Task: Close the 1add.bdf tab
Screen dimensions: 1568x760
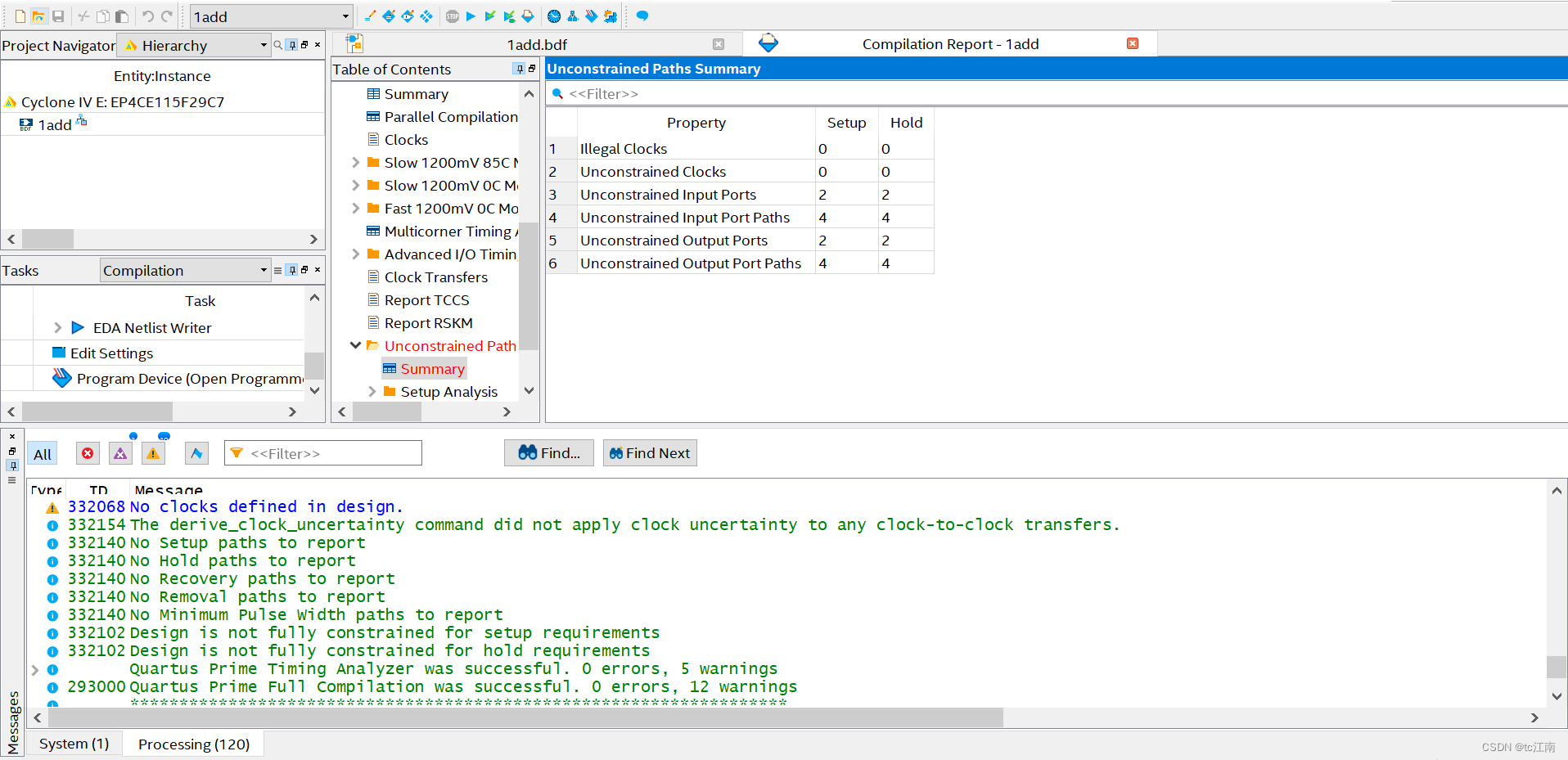Action: tap(719, 44)
